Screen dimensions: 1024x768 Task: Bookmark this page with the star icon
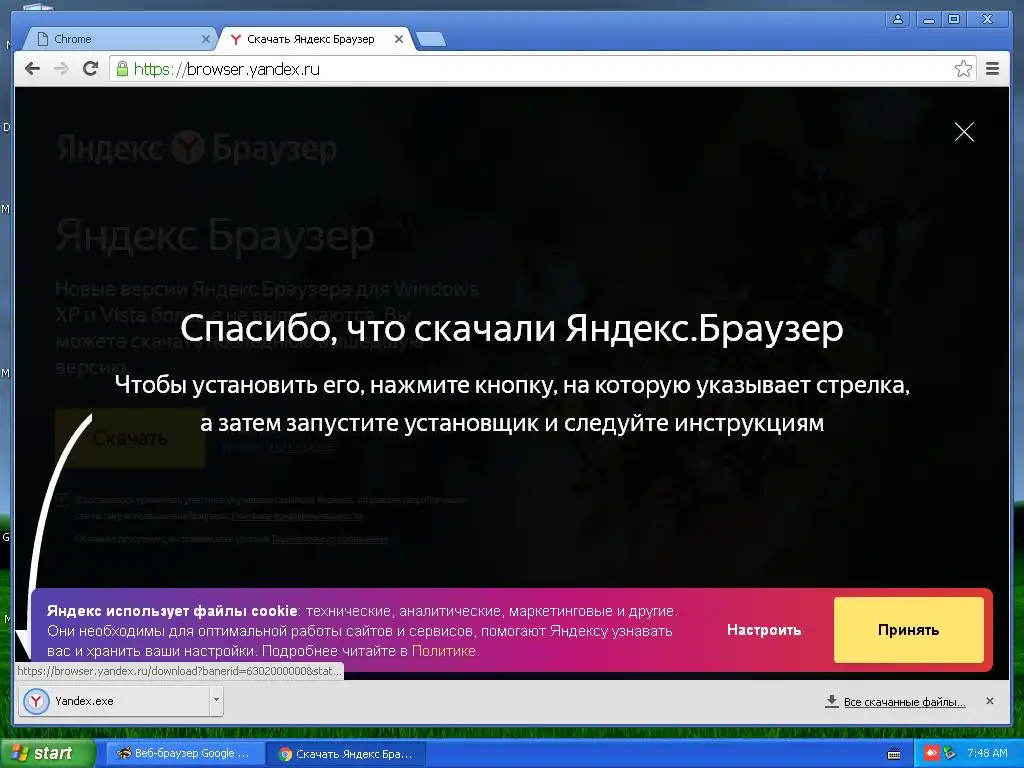coord(963,69)
